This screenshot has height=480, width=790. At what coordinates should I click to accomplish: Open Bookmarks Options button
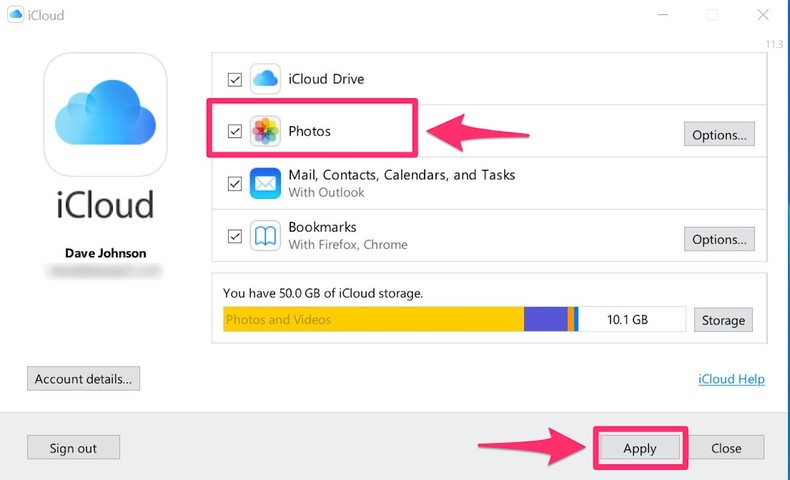[x=719, y=239]
